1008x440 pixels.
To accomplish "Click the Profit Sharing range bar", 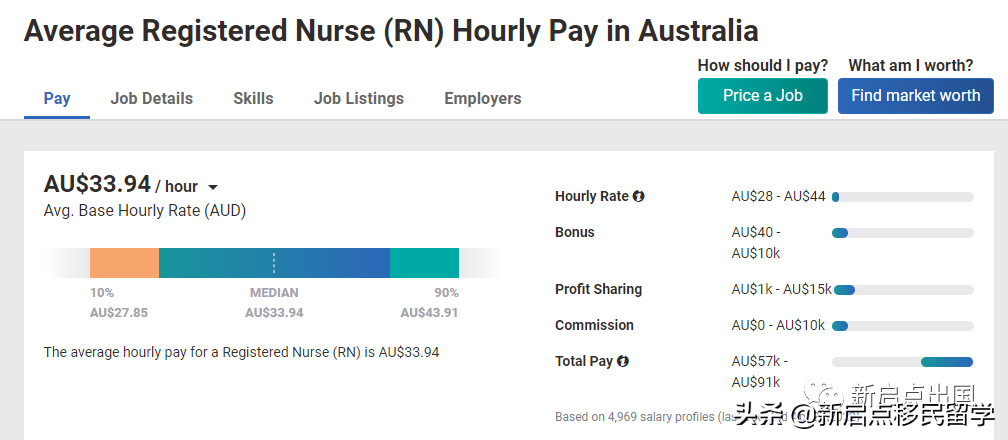I will 902,290.
